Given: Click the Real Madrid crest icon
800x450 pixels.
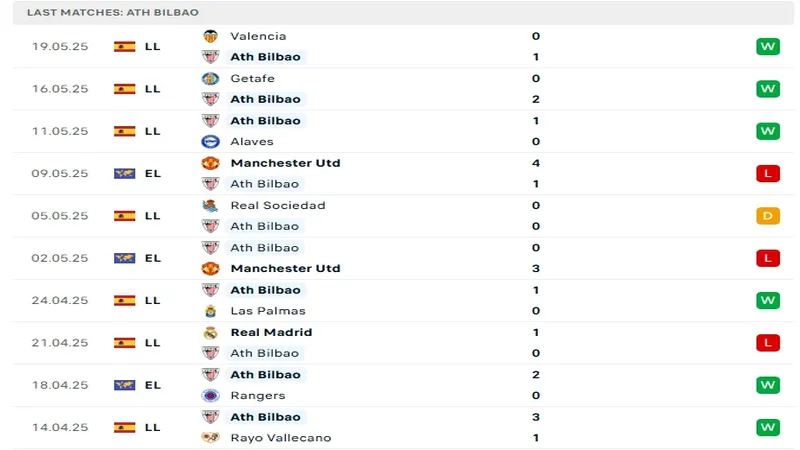Looking at the screenshot, I should [x=210, y=332].
